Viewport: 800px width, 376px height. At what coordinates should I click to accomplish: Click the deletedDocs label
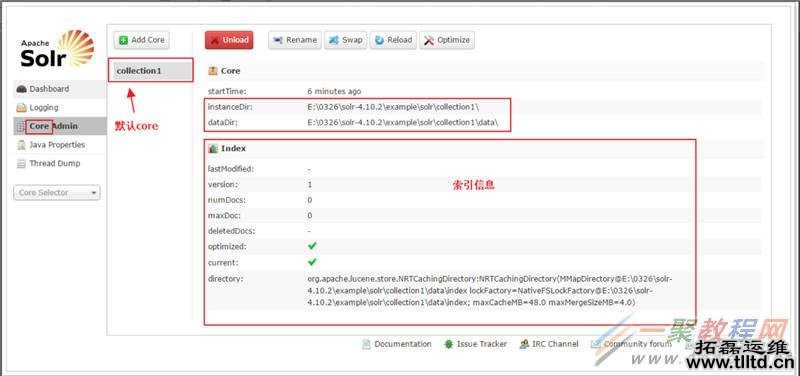(231, 231)
